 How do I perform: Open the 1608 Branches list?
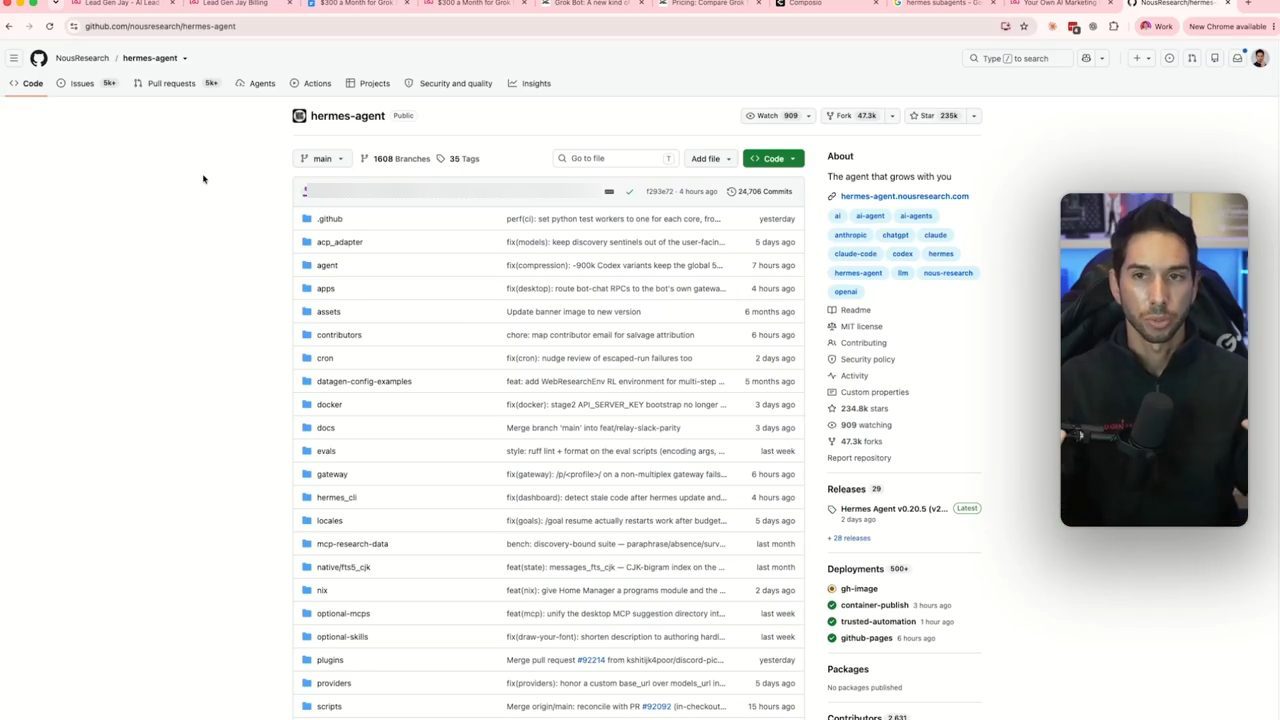tap(395, 158)
